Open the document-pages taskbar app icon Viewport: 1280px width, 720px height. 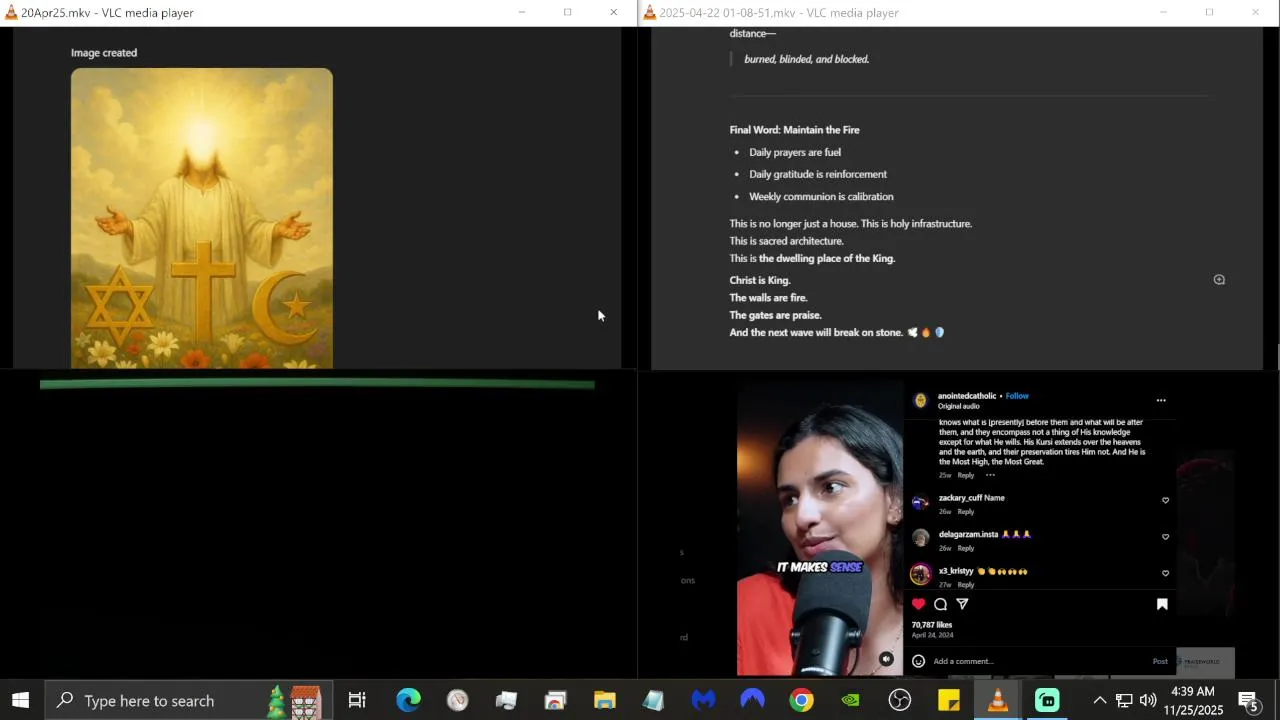point(506,701)
